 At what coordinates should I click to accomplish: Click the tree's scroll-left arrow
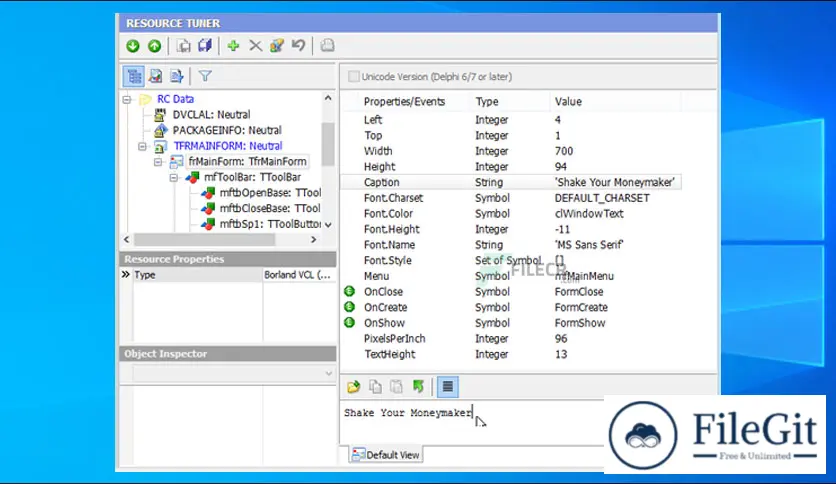point(126,239)
